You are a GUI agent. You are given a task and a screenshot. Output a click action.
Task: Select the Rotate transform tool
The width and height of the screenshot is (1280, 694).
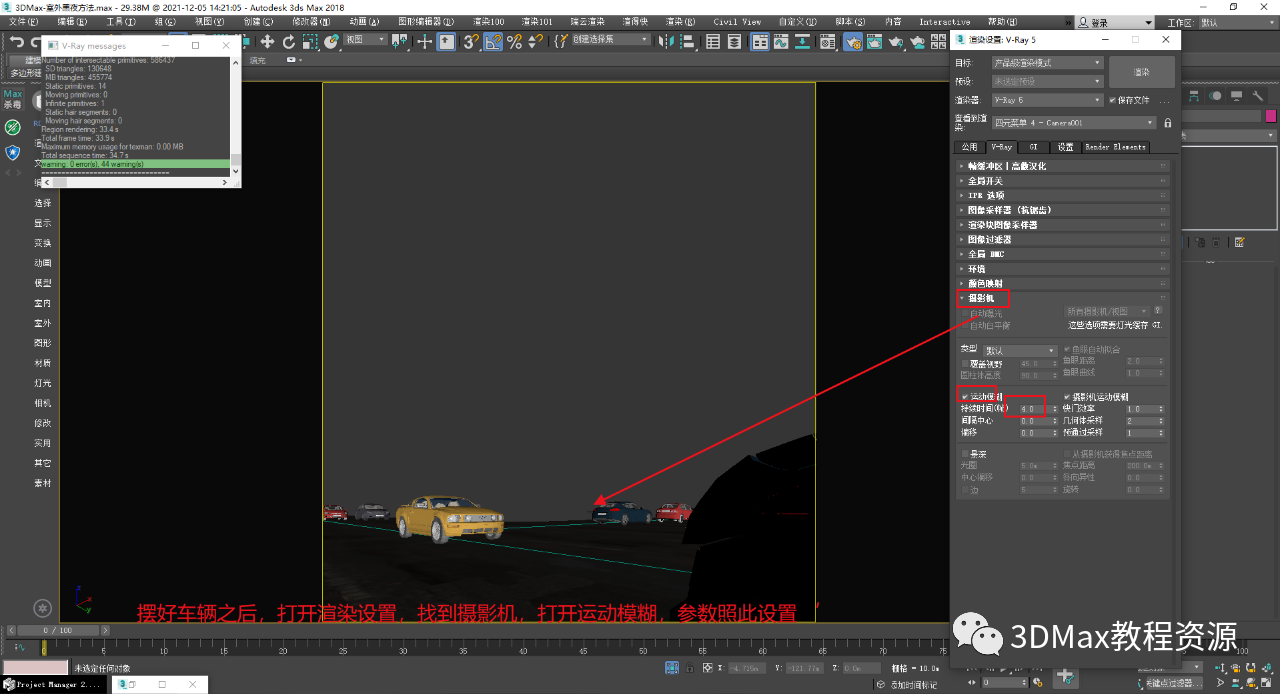(289, 41)
